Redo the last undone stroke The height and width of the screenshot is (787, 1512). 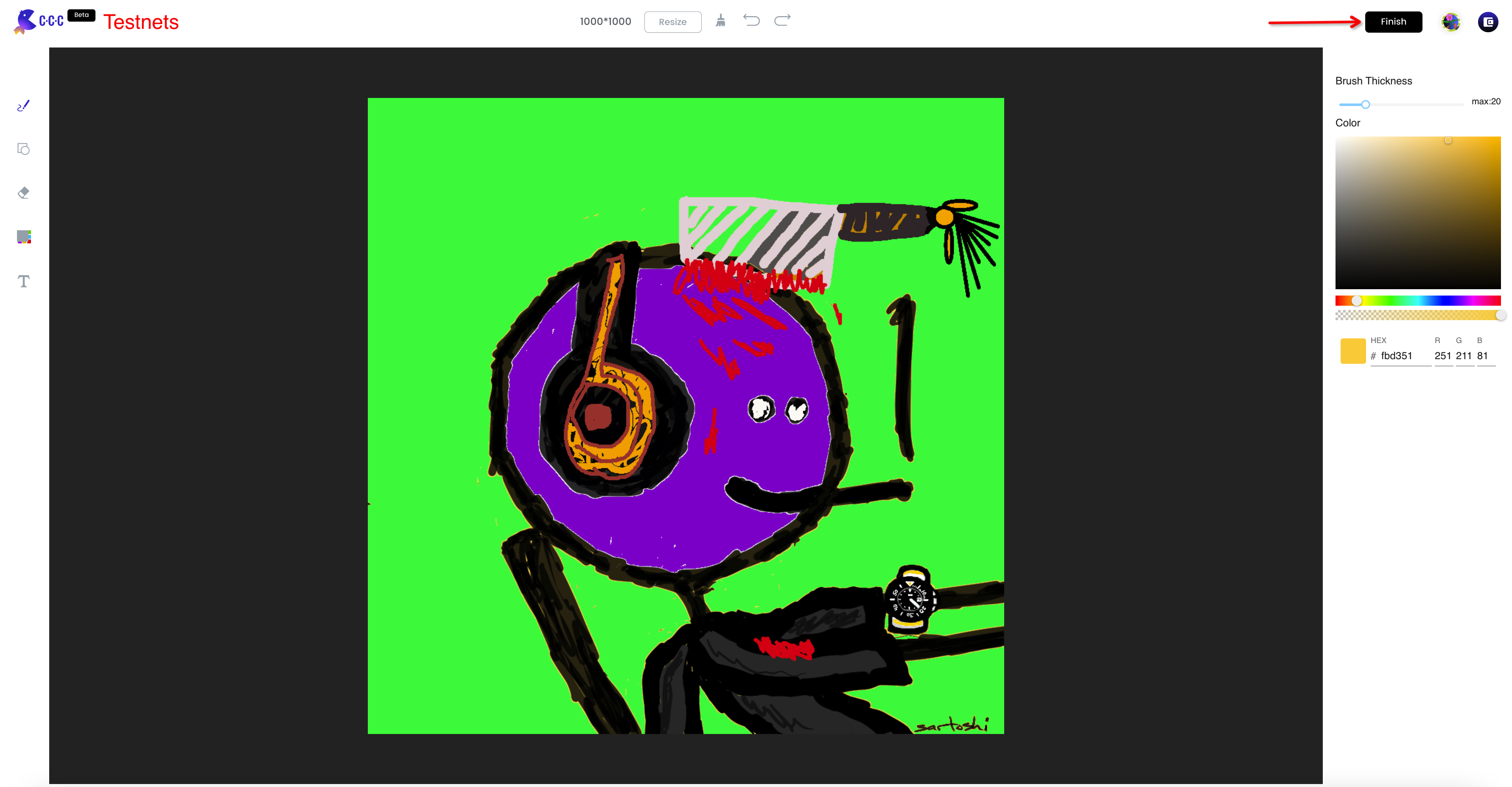click(782, 20)
